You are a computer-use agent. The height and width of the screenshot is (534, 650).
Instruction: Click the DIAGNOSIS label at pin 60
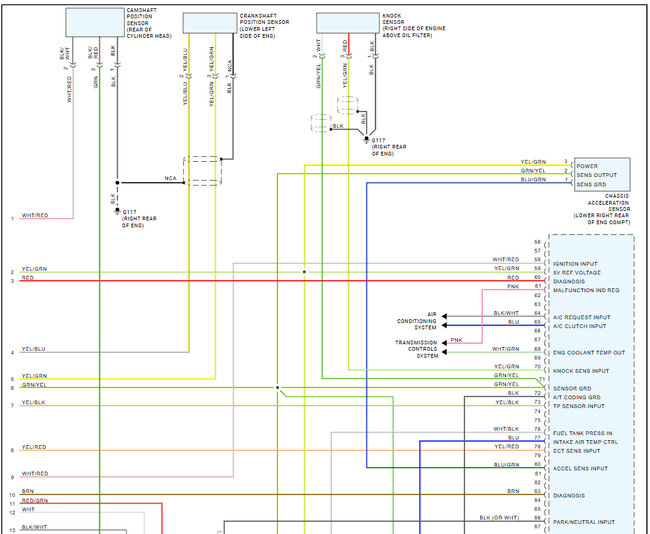pos(569,281)
